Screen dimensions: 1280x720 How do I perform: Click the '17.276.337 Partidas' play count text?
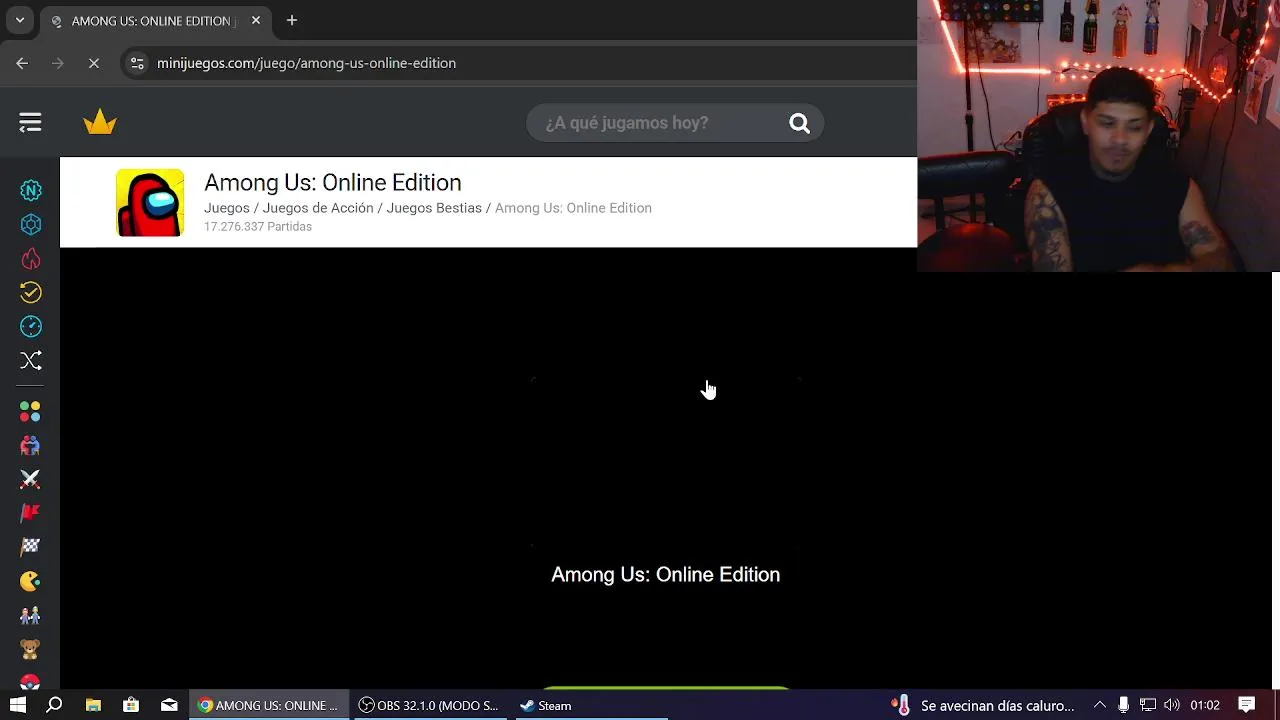[258, 227]
